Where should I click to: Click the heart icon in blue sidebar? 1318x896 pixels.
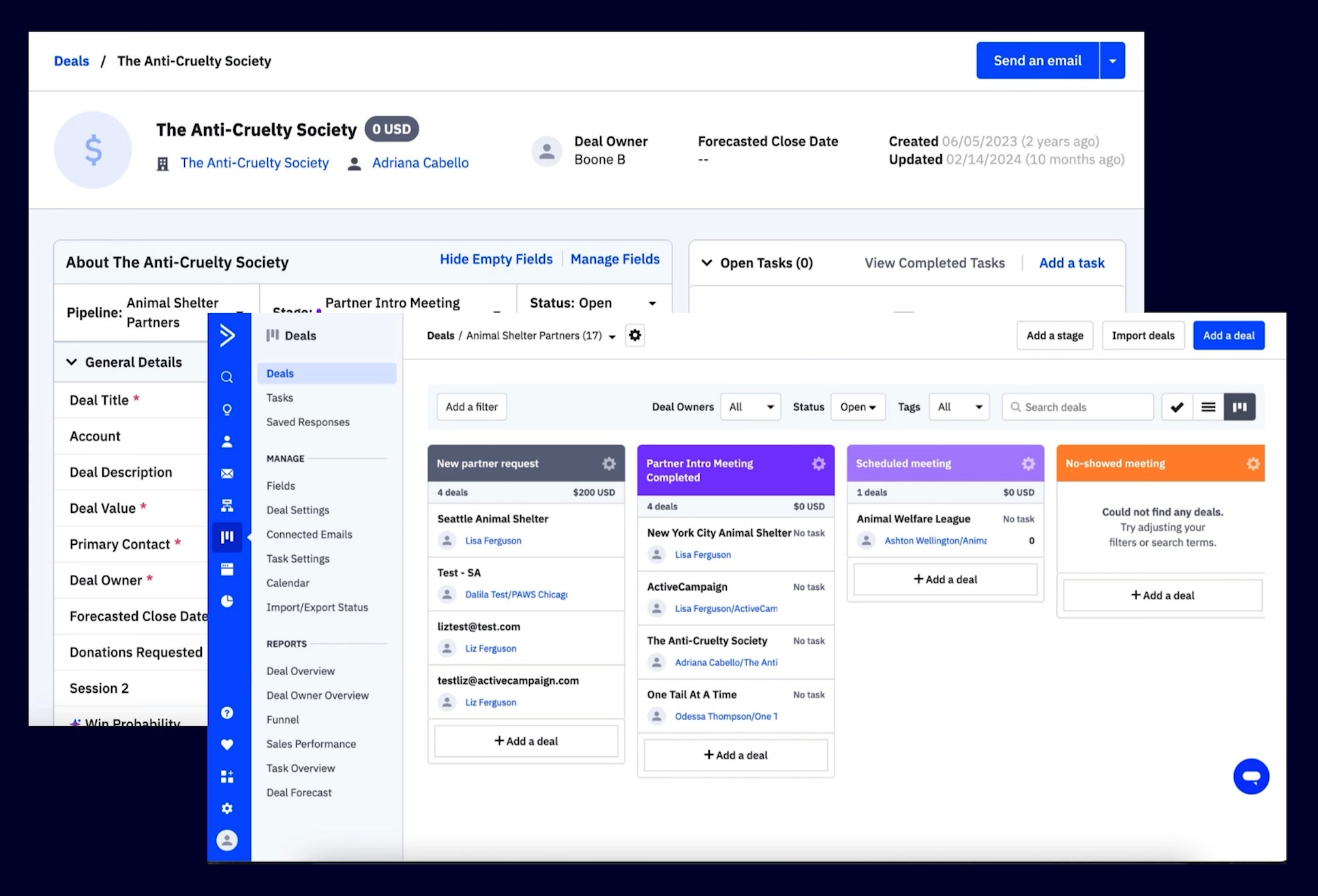click(227, 745)
